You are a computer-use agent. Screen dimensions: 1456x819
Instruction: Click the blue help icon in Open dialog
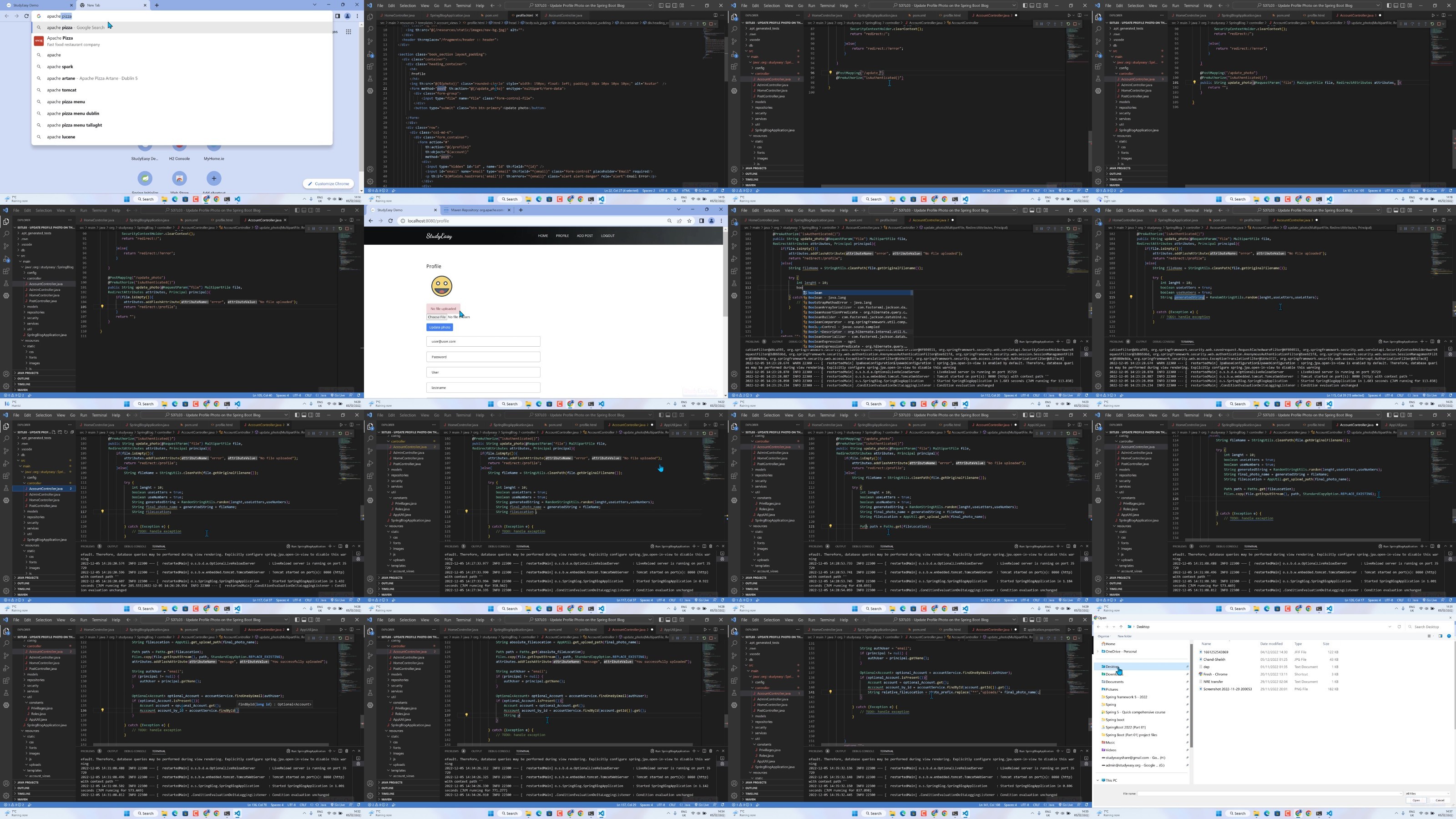(1449, 637)
